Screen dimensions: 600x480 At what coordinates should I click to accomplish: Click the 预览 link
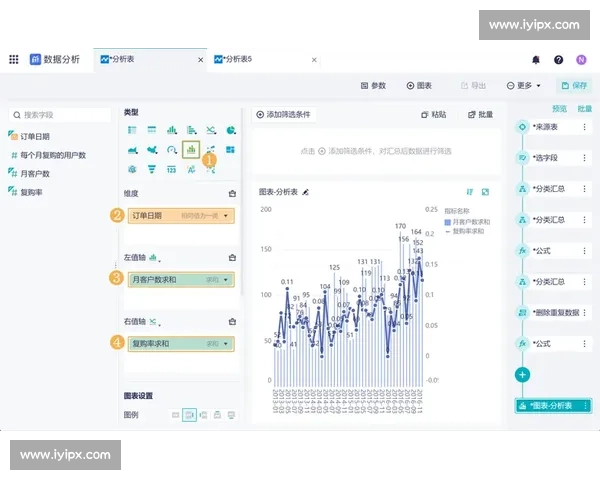tap(559, 109)
